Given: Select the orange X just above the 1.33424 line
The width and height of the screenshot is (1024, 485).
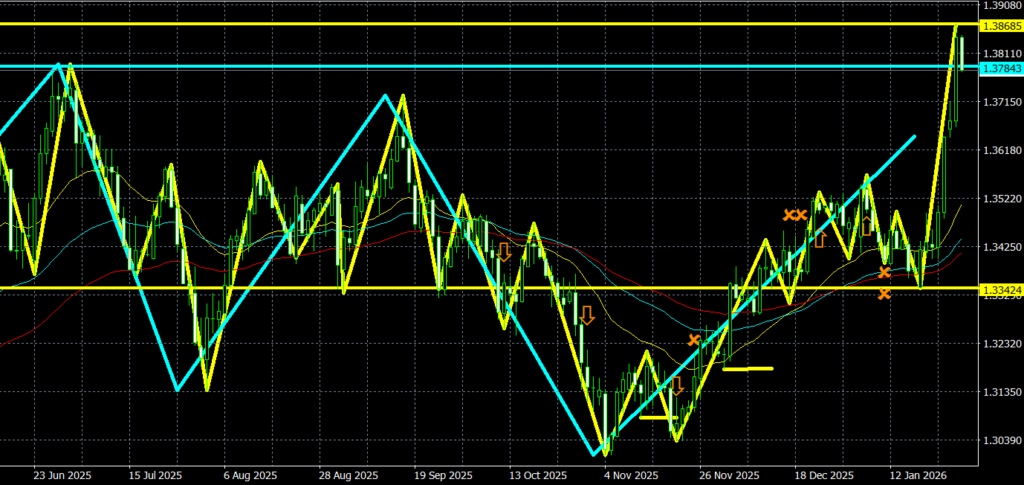Looking at the screenshot, I should [884, 273].
